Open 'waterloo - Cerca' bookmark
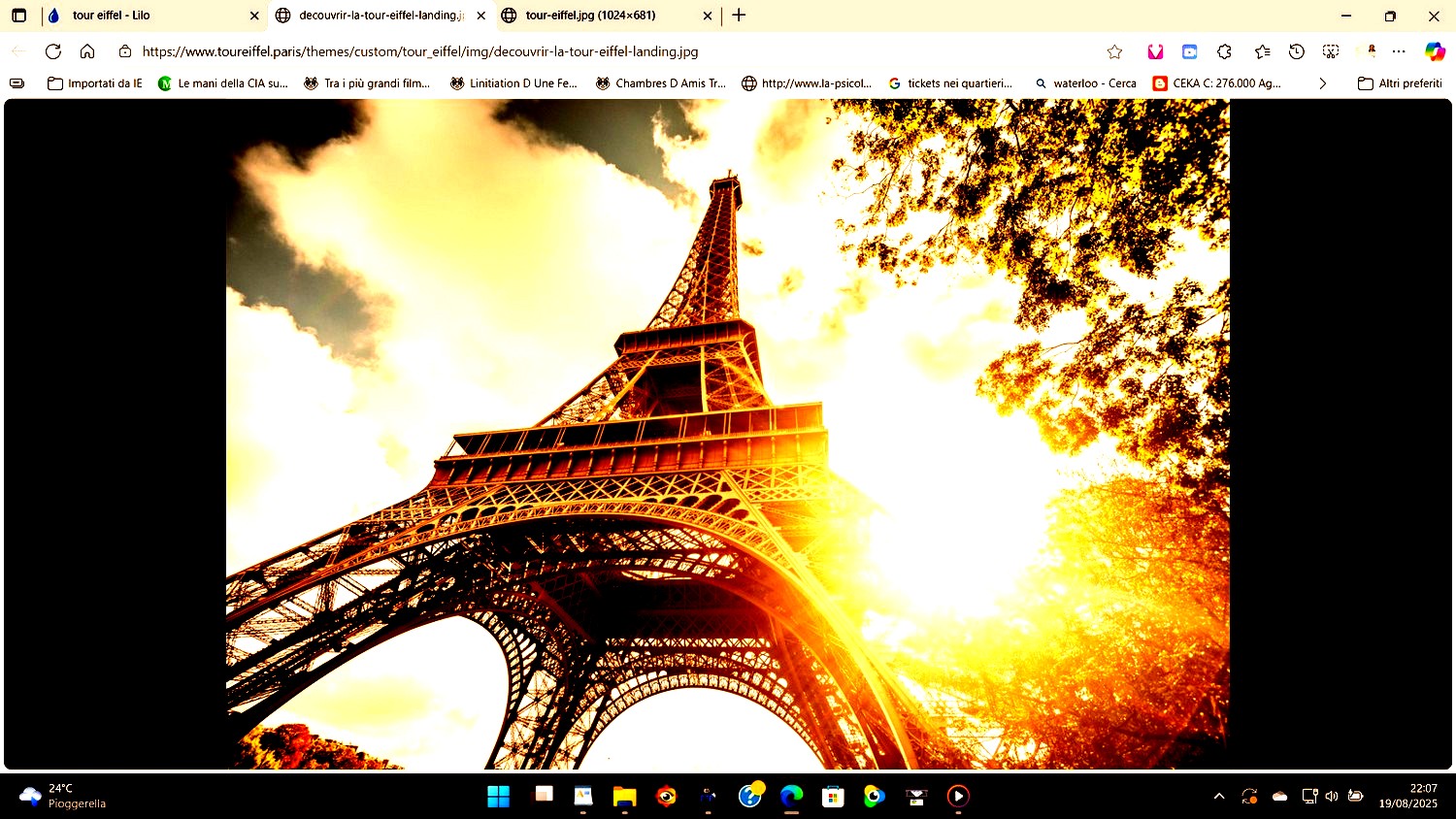The width and height of the screenshot is (1456, 819). click(1085, 83)
